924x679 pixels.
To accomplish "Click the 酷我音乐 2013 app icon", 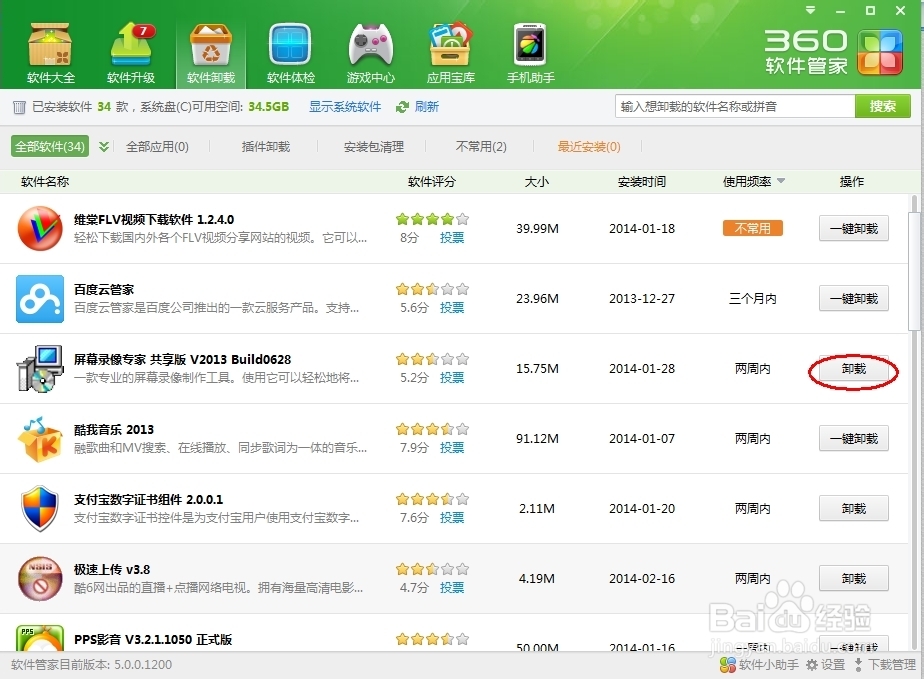I will pyautogui.click(x=39, y=439).
